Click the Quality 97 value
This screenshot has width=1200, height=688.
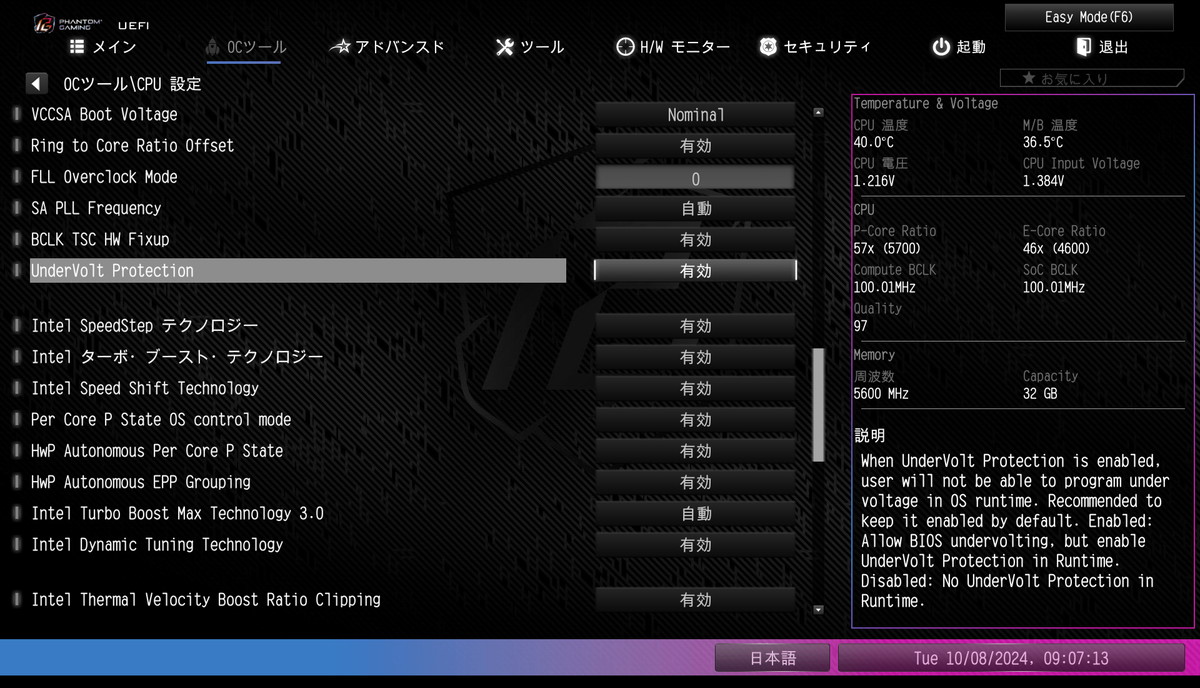(x=860, y=326)
